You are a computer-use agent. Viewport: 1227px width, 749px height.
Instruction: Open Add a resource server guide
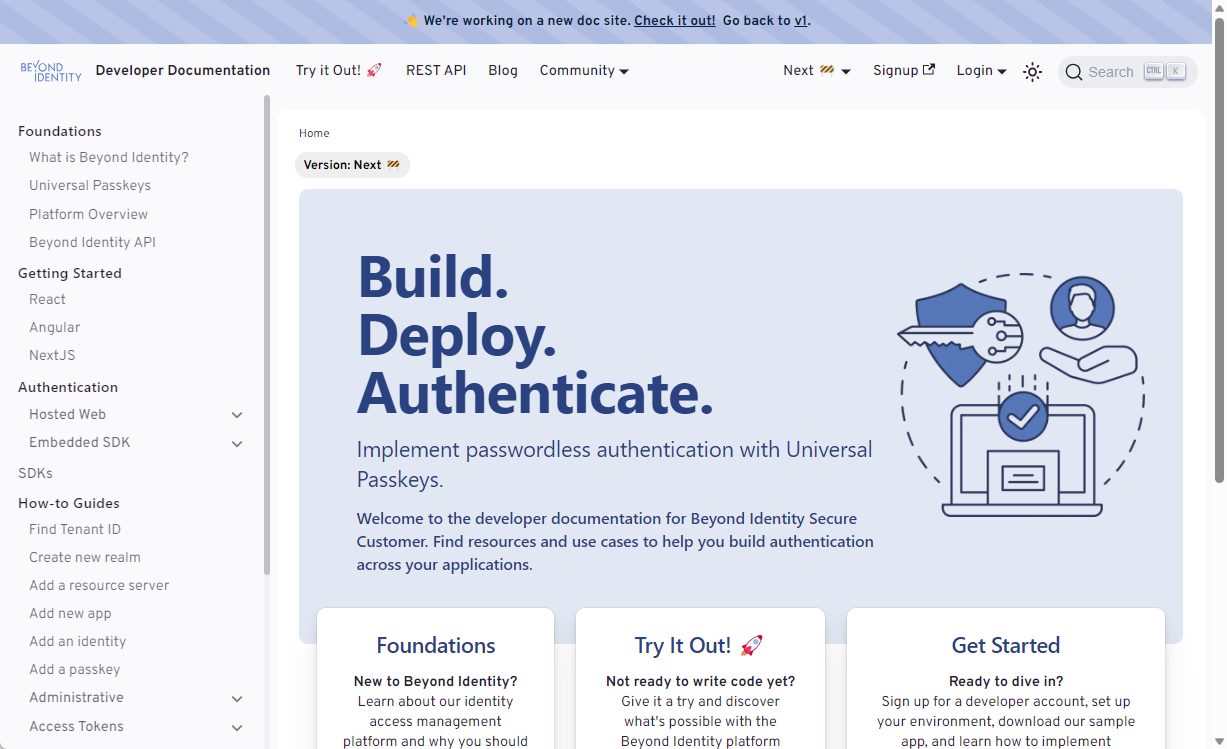[x=99, y=585]
